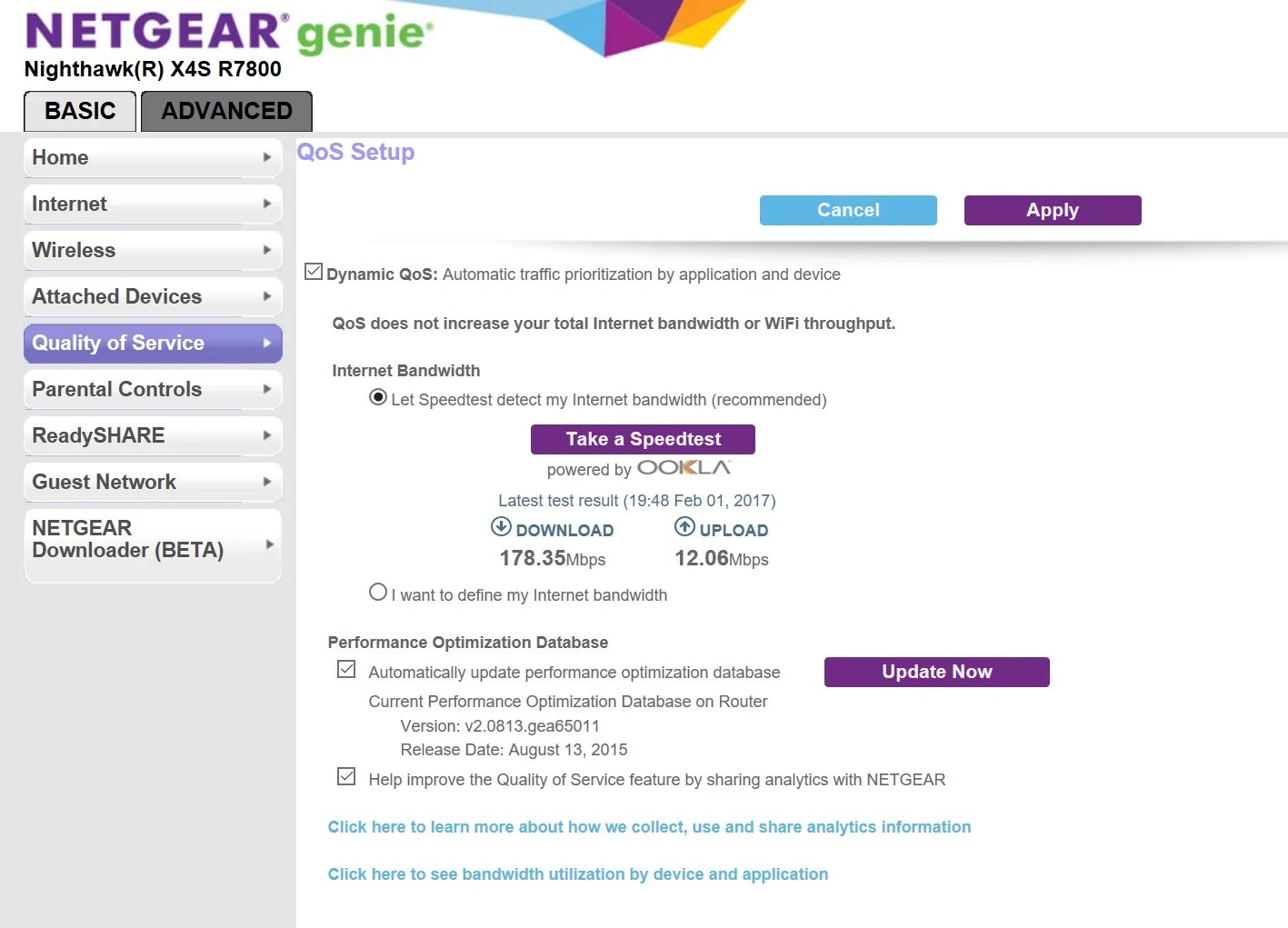Click the Nighthawk(R) X4S R7800 model name

point(153,69)
